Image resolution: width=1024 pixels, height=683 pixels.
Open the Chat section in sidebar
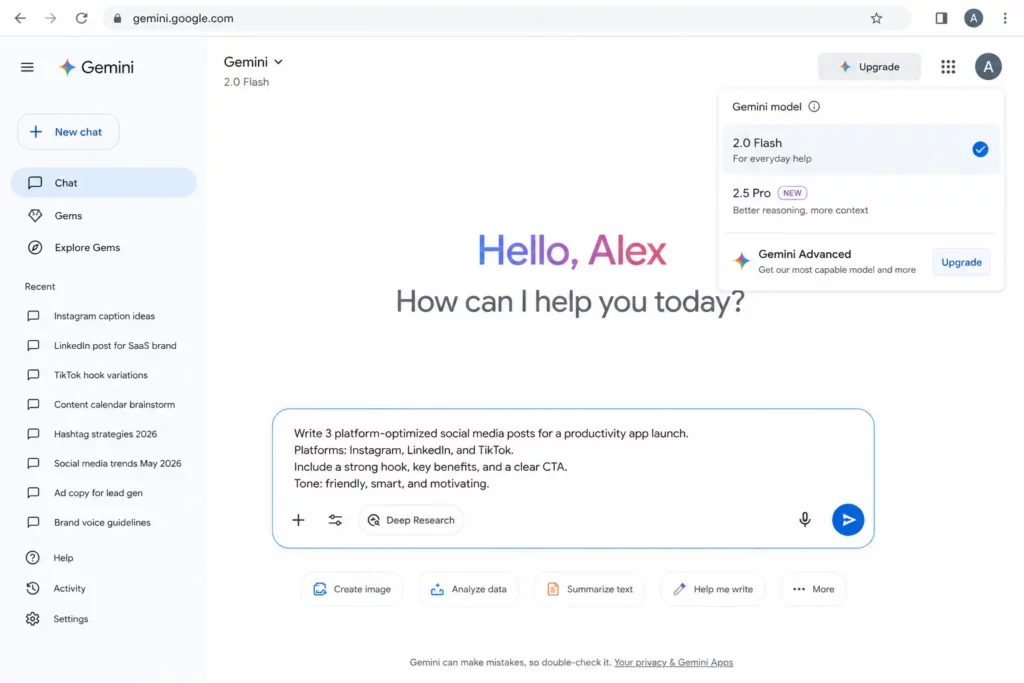(104, 183)
